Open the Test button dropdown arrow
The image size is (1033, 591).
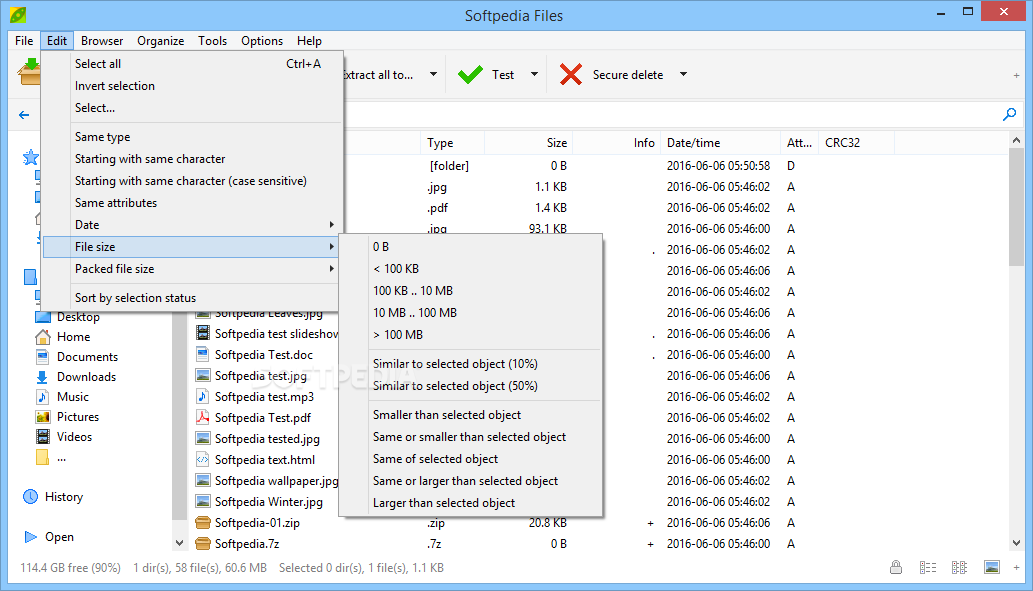(x=534, y=74)
